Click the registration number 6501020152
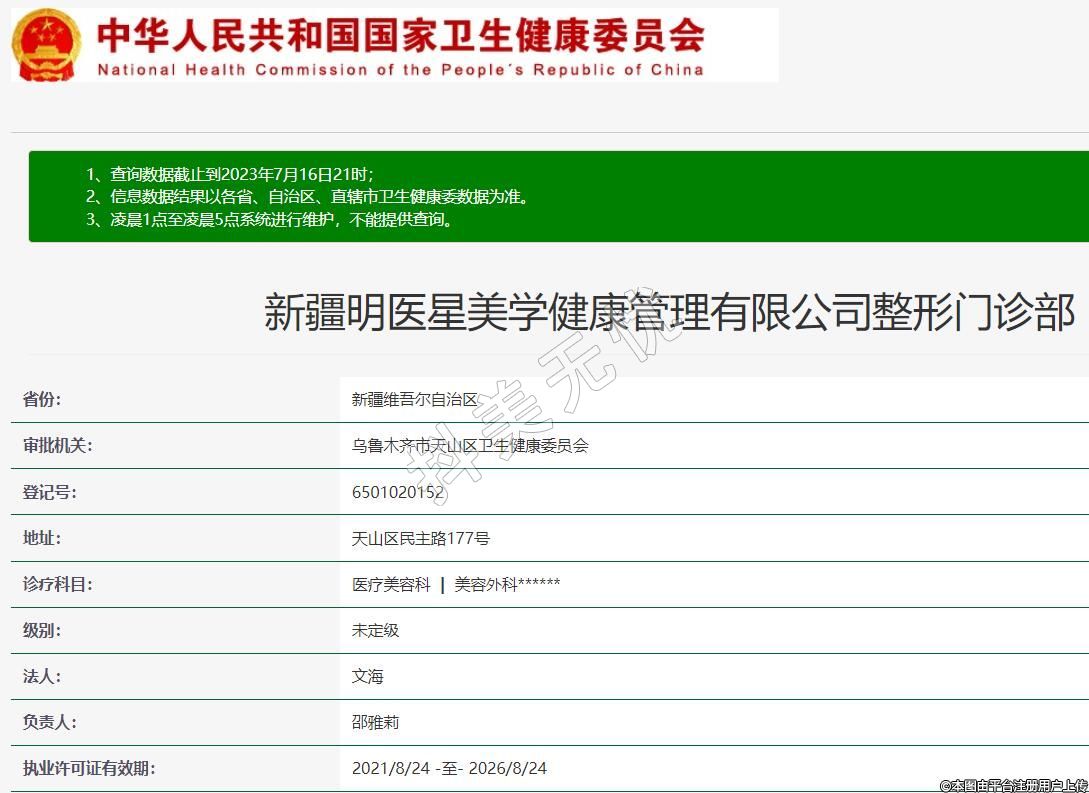Viewport: 1089px width, 793px height. 397,492
